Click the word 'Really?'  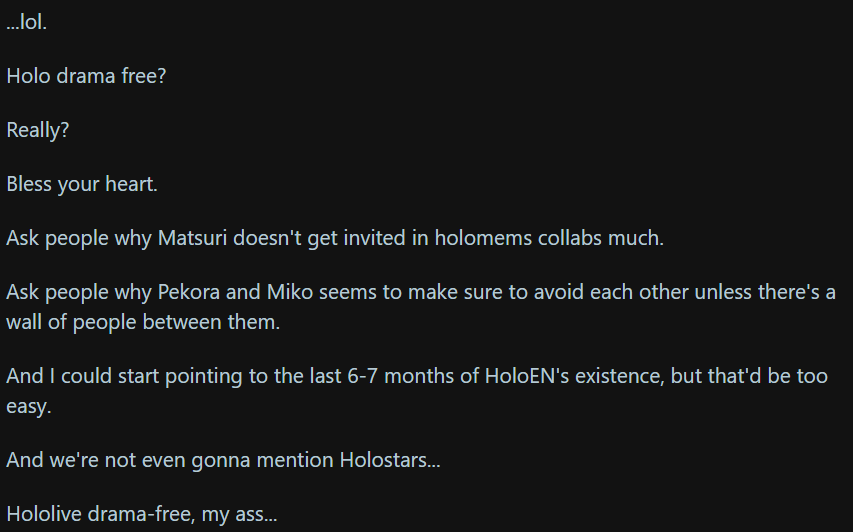tap(38, 130)
